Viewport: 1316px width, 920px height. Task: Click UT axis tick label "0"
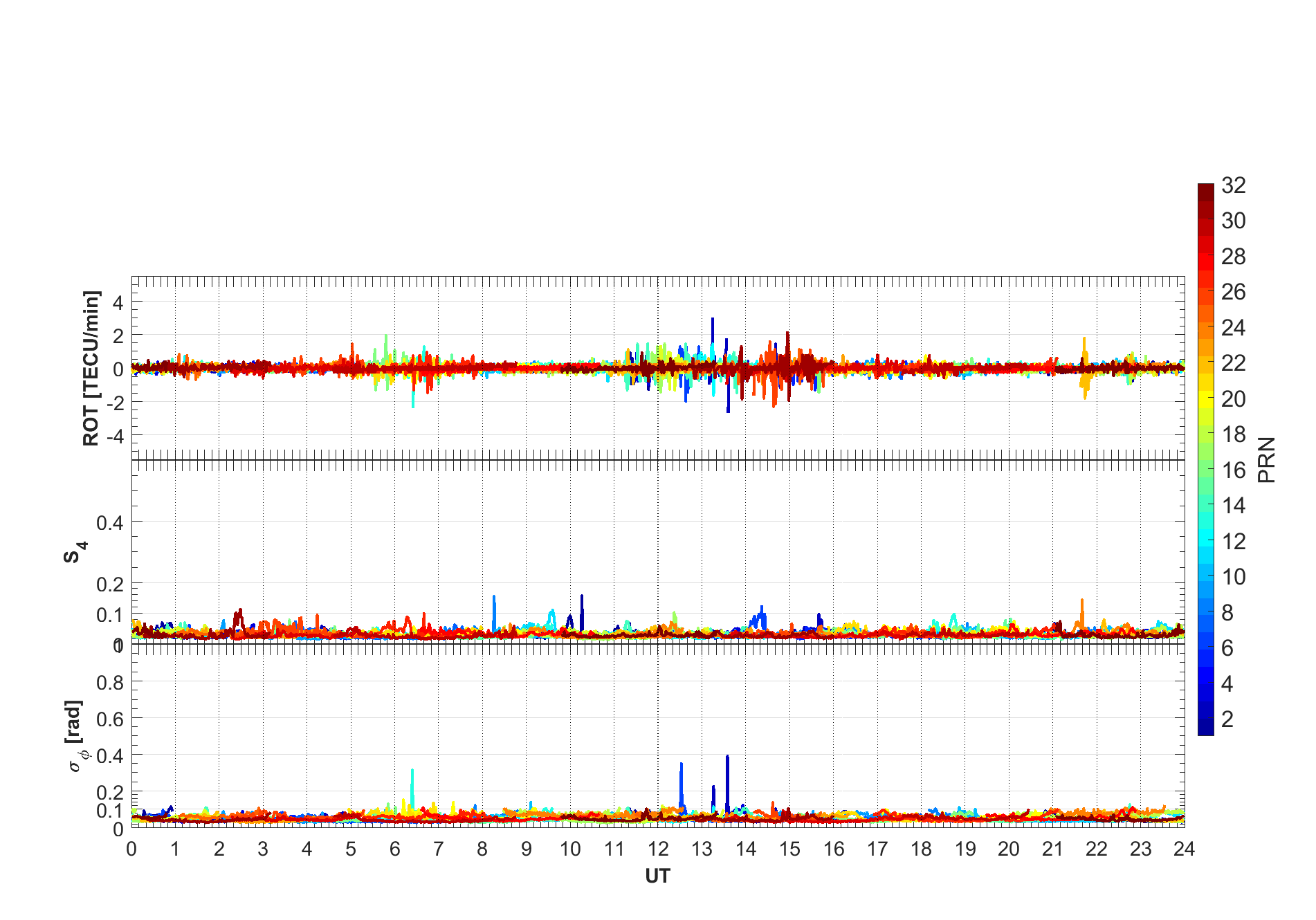[x=131, y=849]
